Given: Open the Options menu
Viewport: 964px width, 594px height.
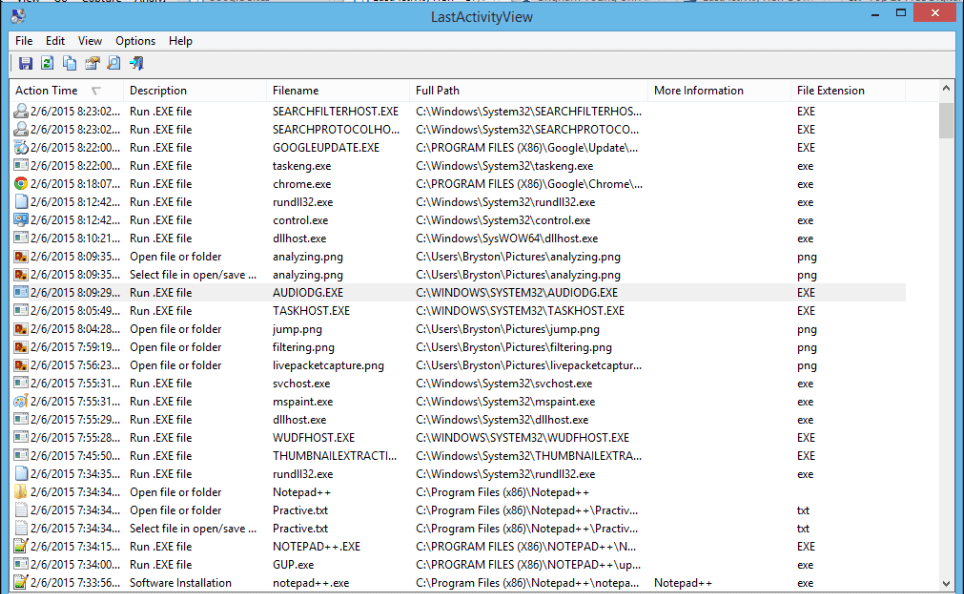Looking at the screenshot, I should click(x=135, y=41).
